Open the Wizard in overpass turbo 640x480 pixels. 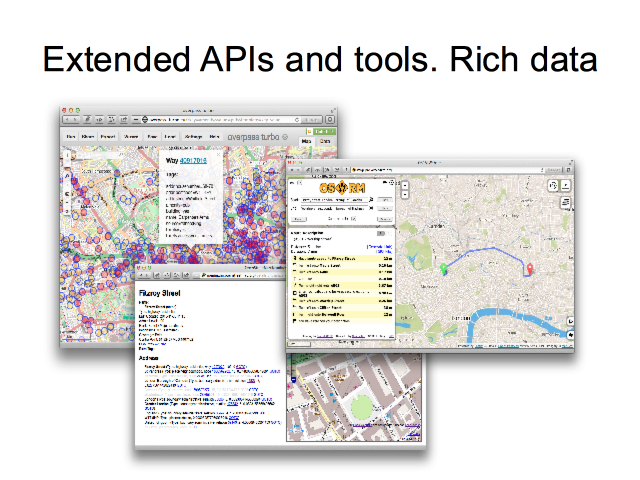[x=131, y=137]
